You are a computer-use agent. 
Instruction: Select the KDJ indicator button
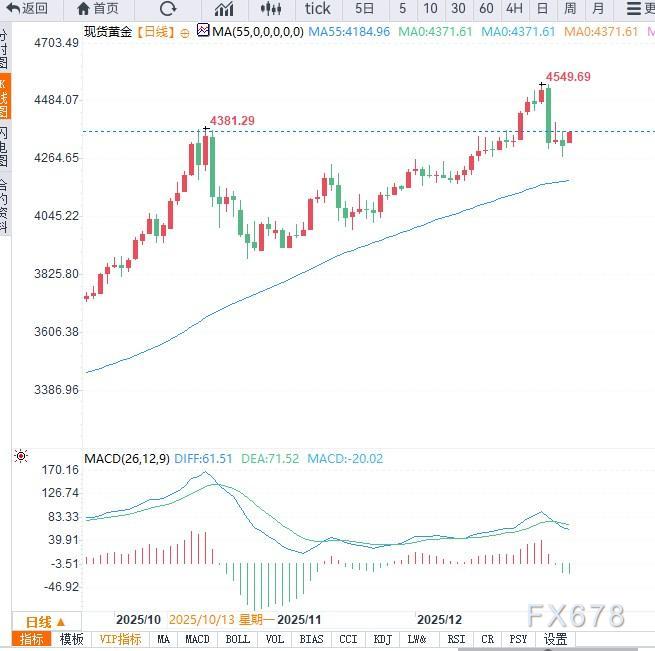click(382, 640)
